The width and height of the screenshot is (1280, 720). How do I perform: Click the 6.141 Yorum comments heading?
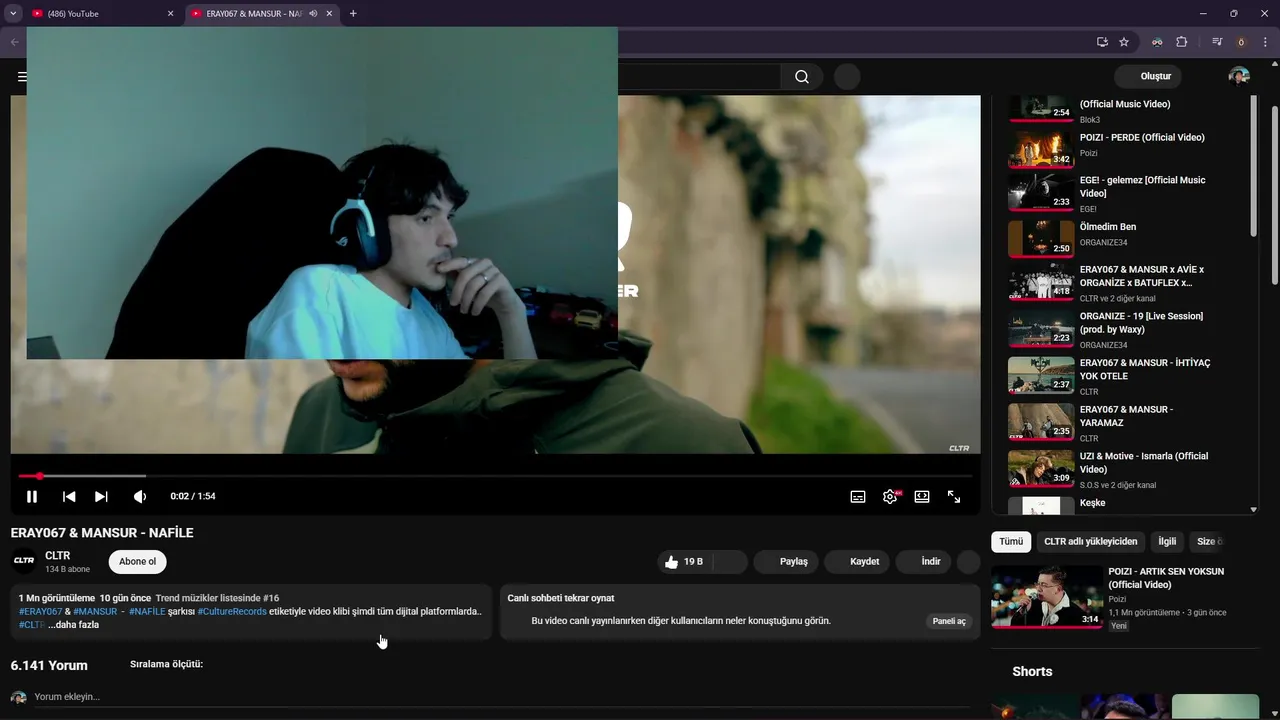[x=49, y=665]
